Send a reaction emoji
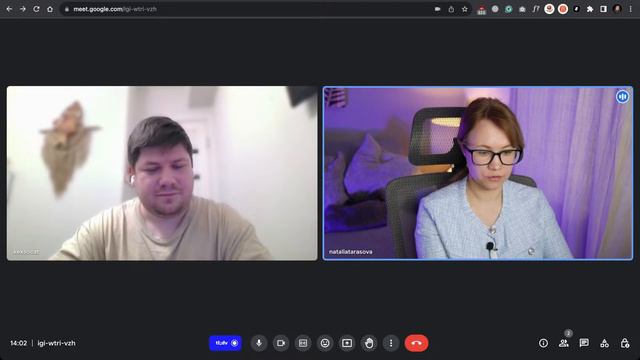 [325, 343]
